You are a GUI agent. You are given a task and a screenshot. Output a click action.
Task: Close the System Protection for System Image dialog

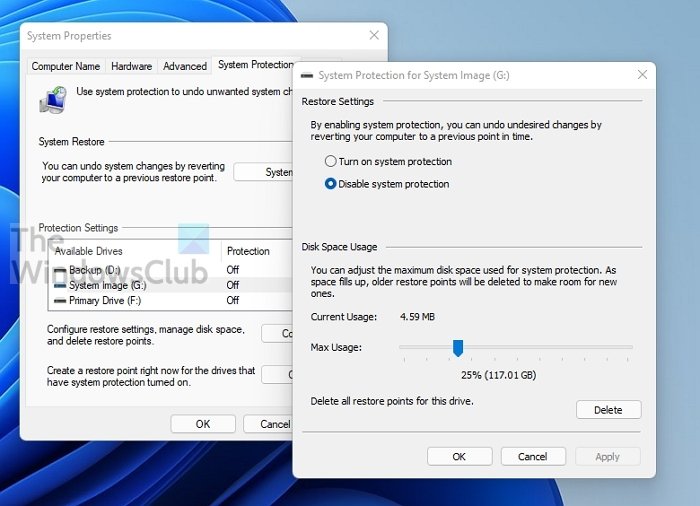[x=642, y=75]
